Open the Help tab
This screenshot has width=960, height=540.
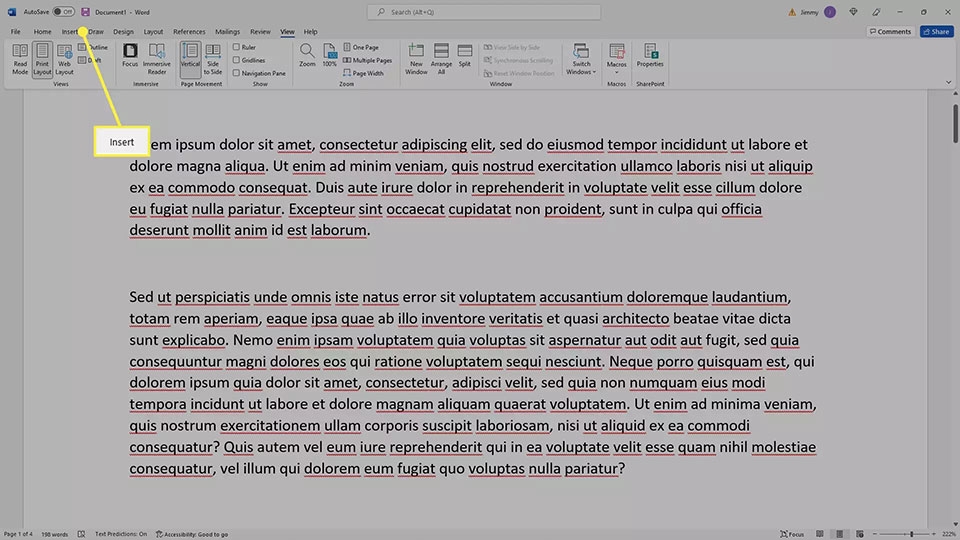[310, 31]
